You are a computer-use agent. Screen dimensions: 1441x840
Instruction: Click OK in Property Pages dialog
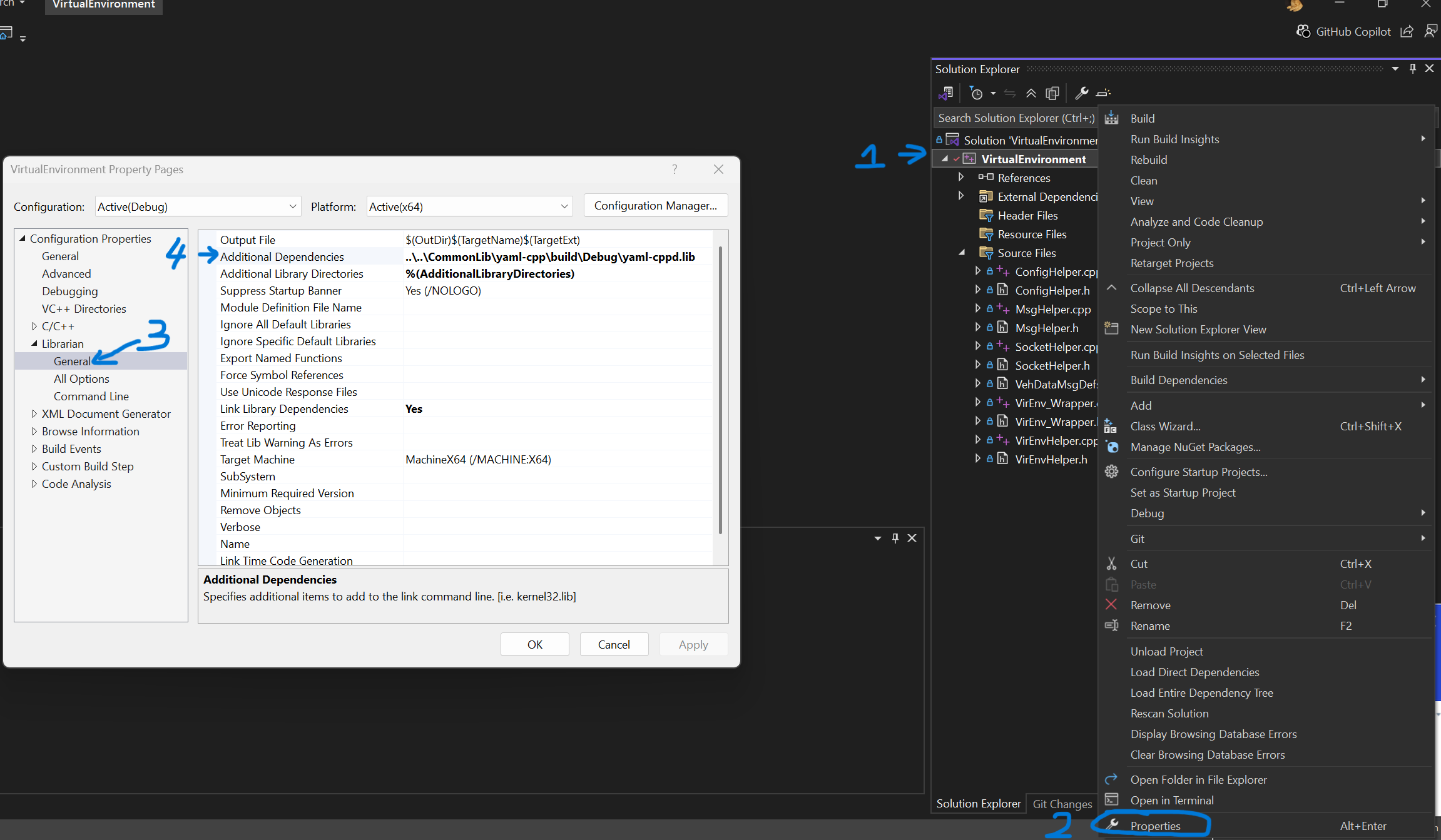(x=535, y=644)
